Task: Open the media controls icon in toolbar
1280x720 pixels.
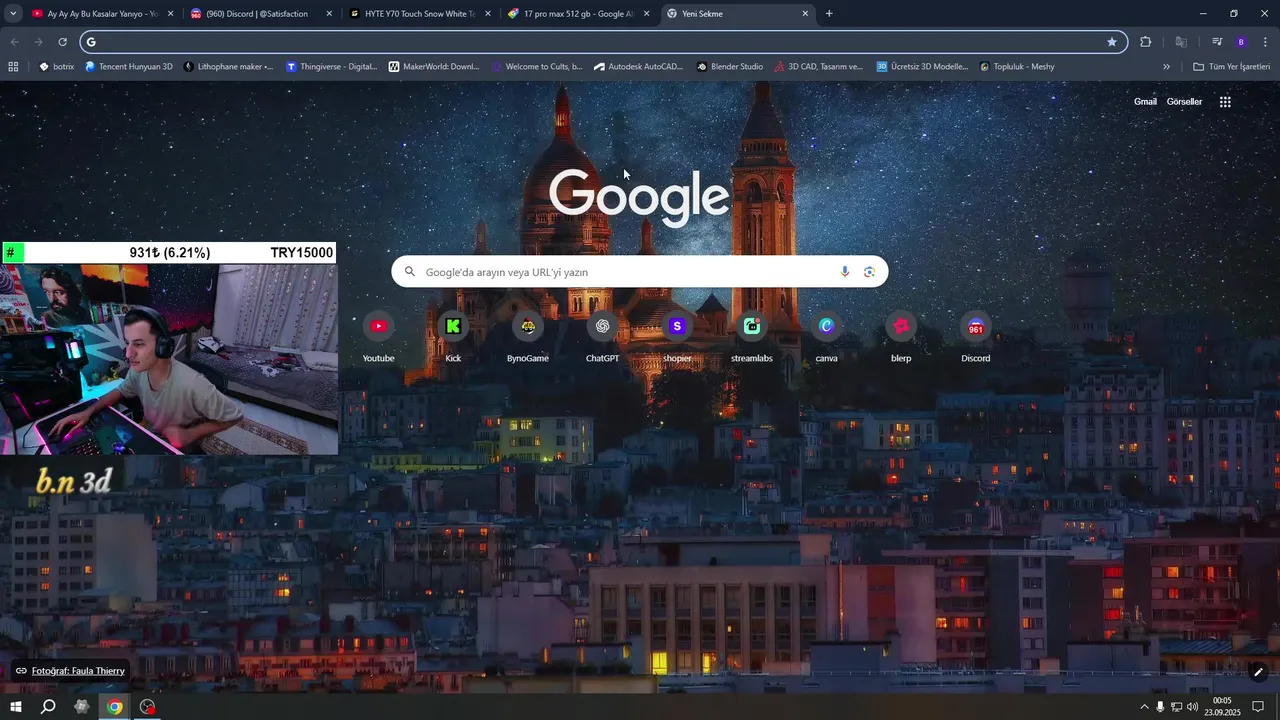Action: click(x=1217, y=42)
